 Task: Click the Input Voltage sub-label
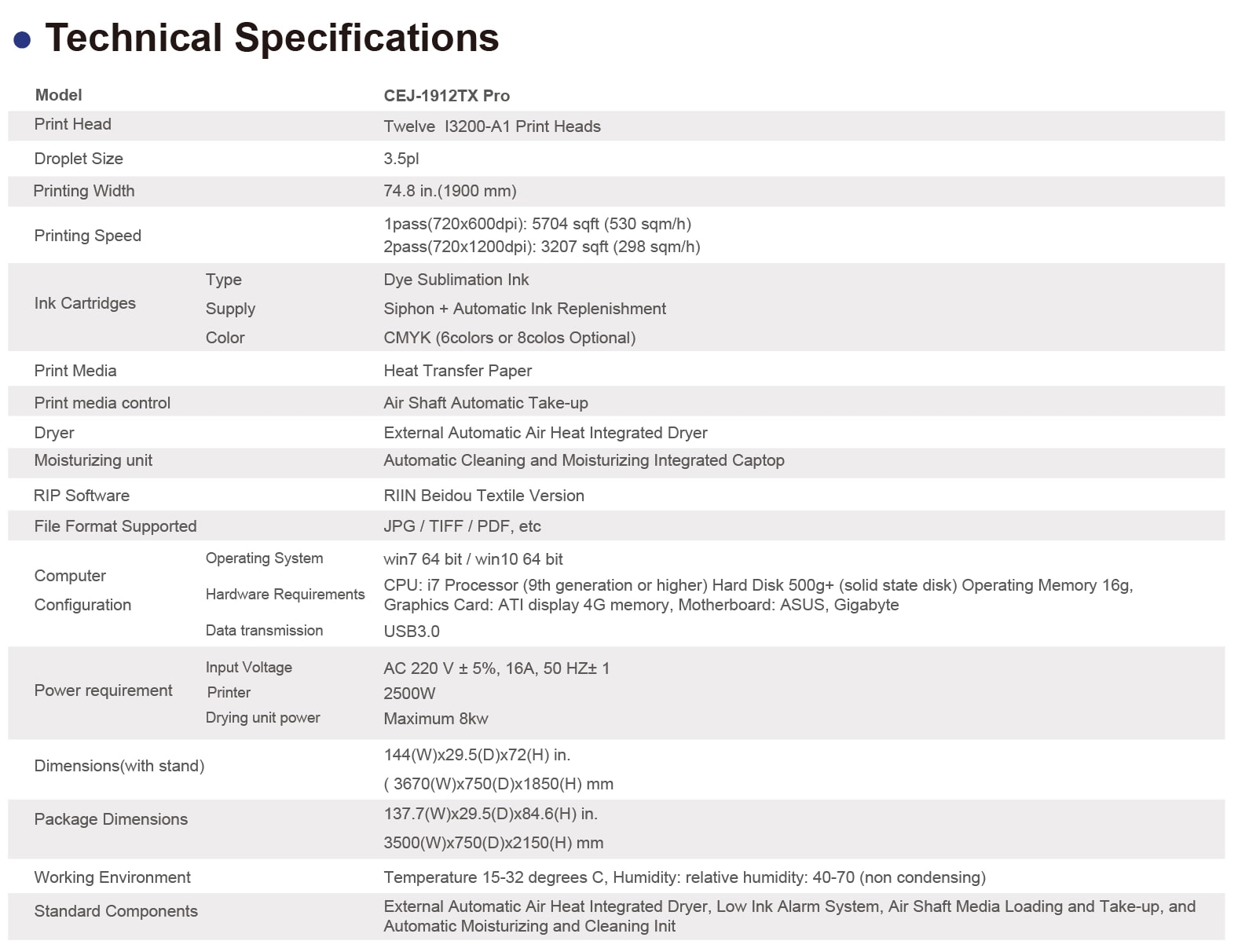(248, 668)
